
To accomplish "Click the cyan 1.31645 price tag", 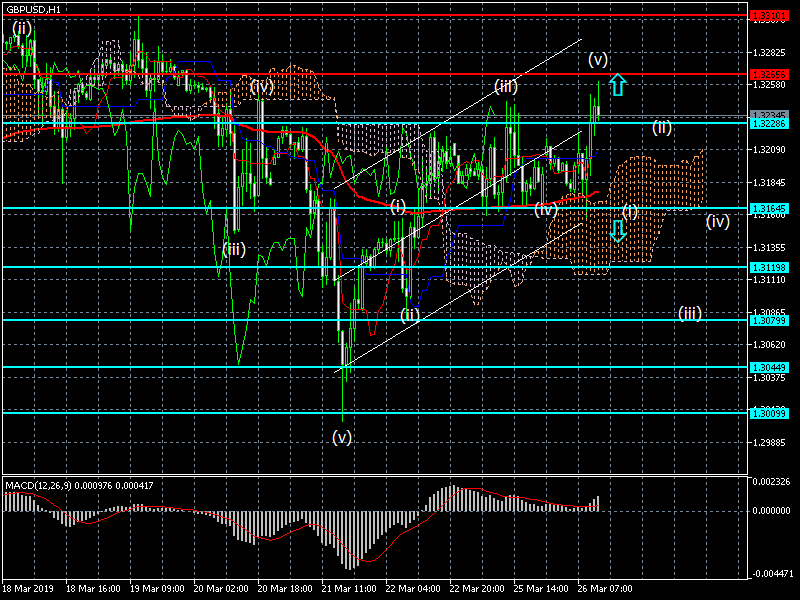I will pos(770,208).
